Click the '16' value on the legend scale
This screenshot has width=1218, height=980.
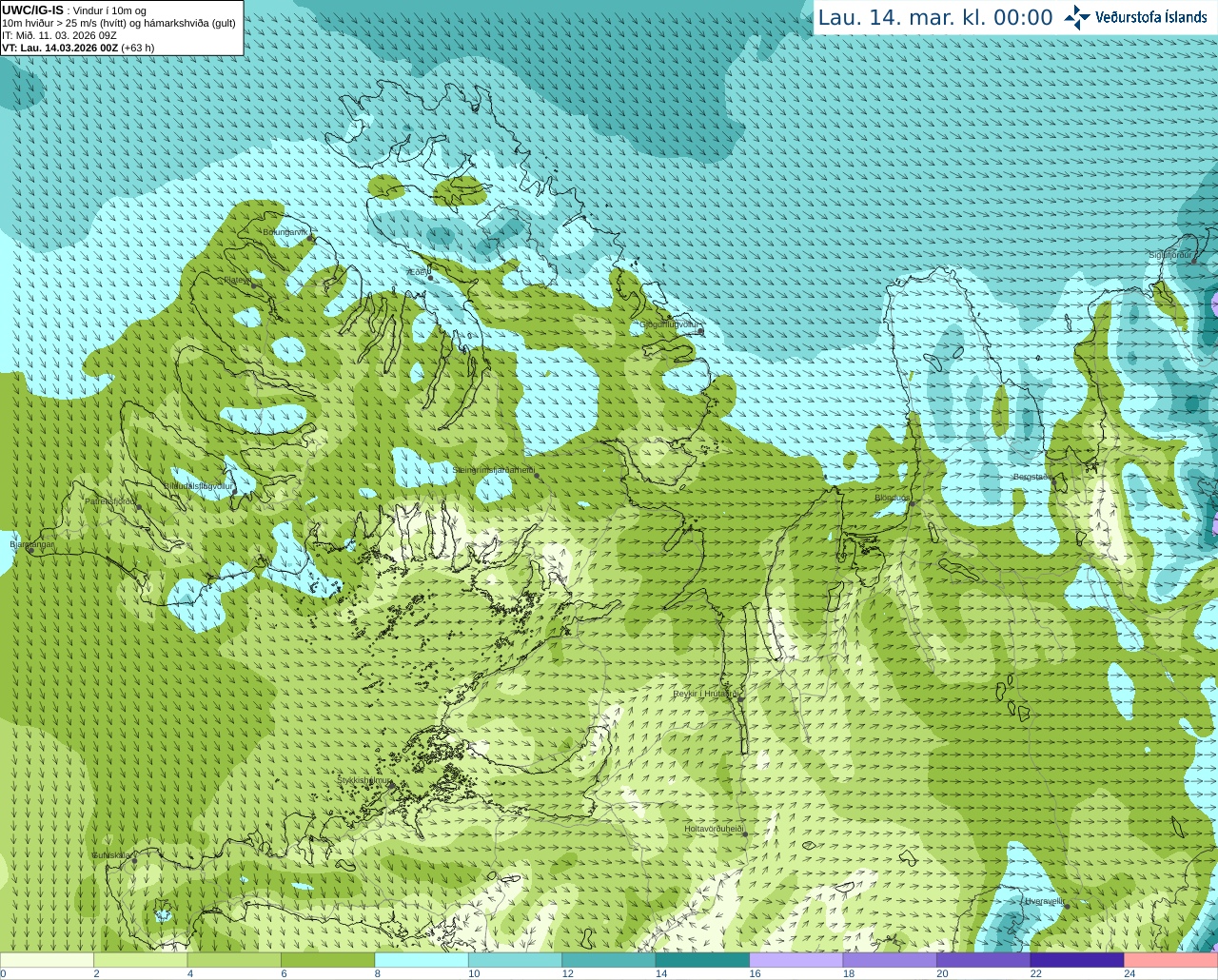(755, 973)
